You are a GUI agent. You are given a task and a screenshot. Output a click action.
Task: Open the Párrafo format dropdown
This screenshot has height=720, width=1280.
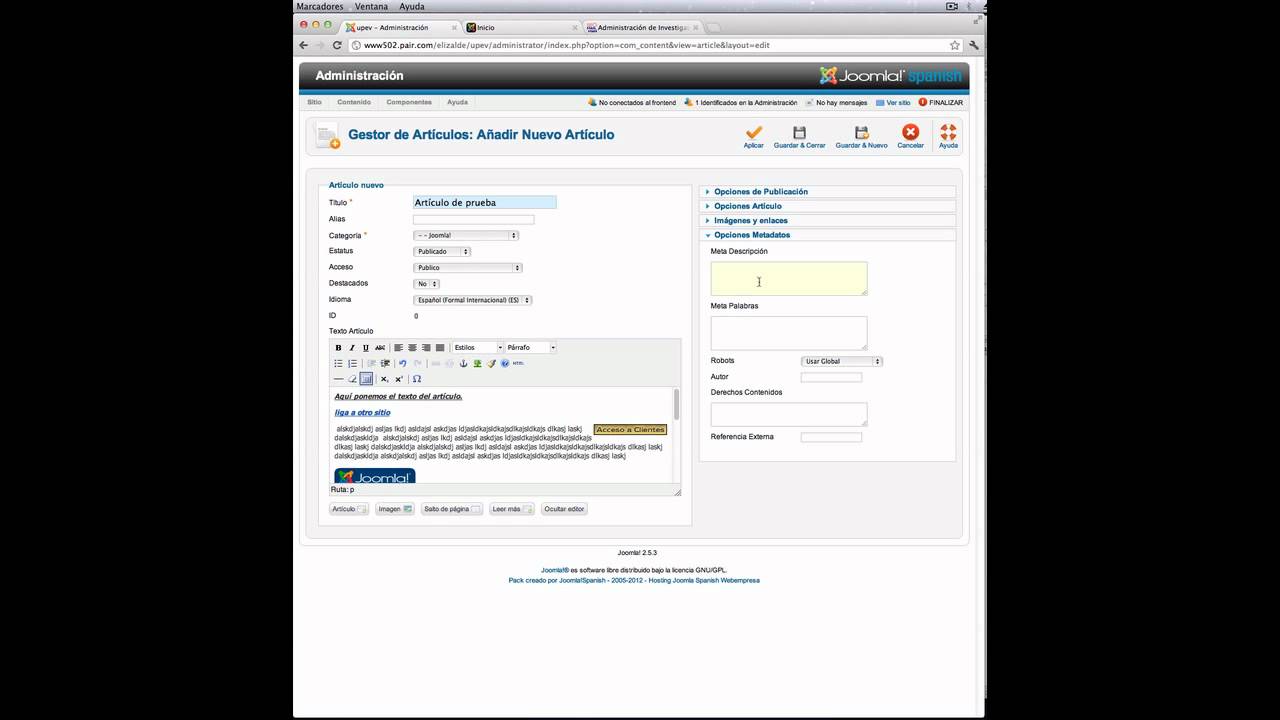pos(531,348)
